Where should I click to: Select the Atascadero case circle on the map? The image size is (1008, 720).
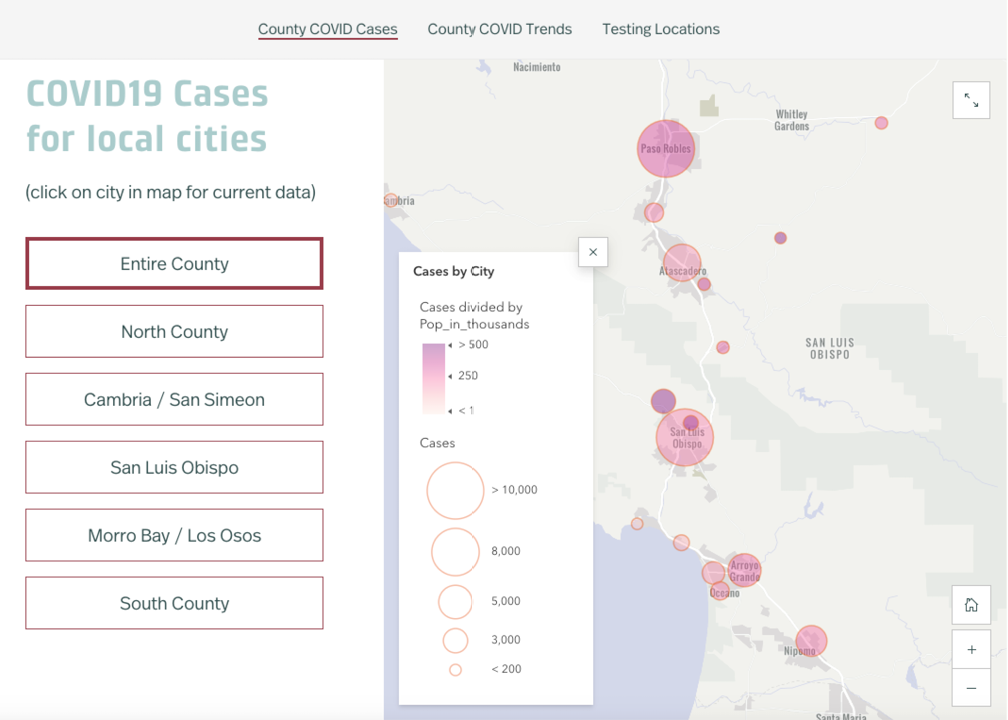[x=683, y=265]
